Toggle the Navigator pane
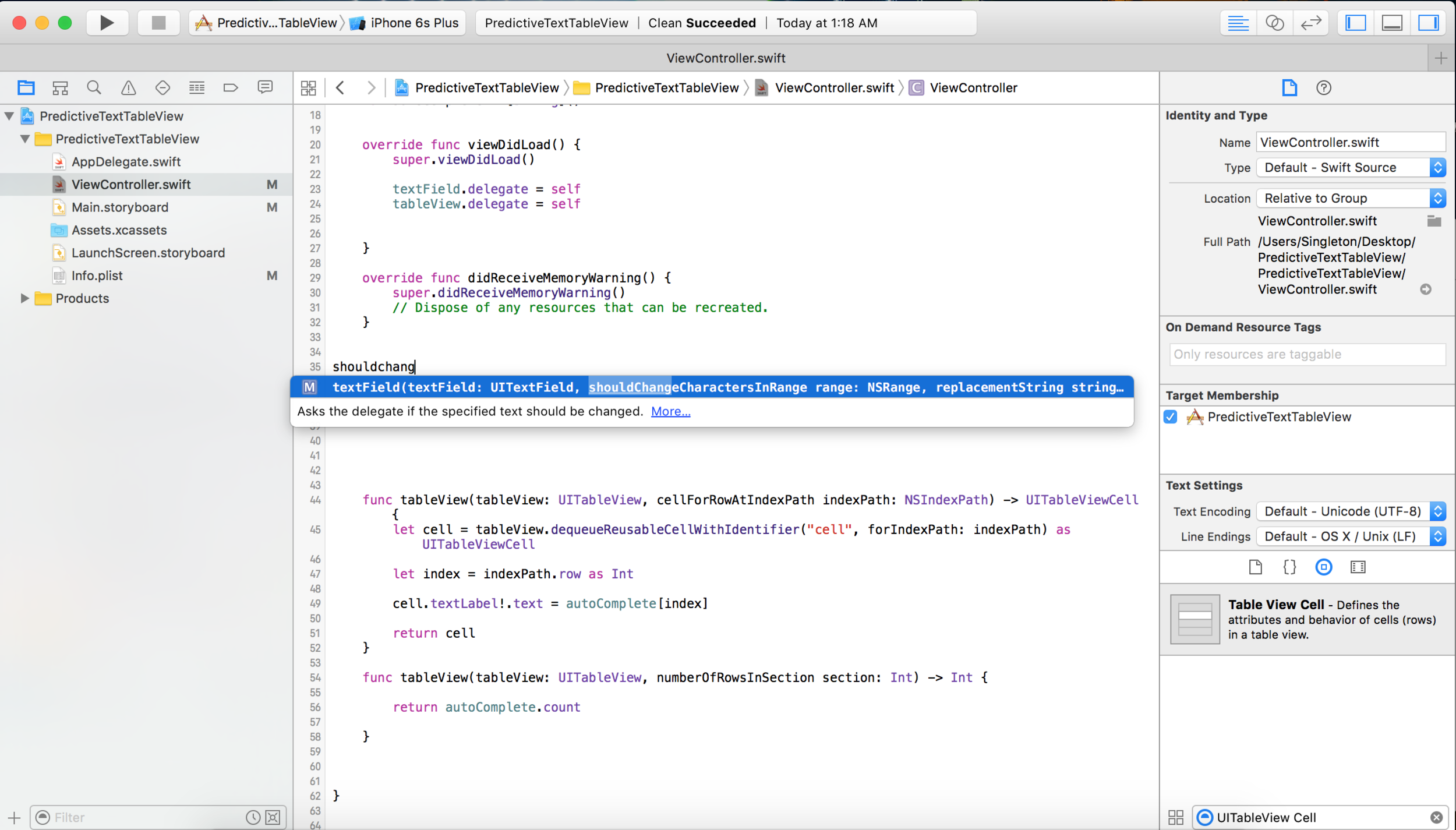 click(x=1356, y=23)
